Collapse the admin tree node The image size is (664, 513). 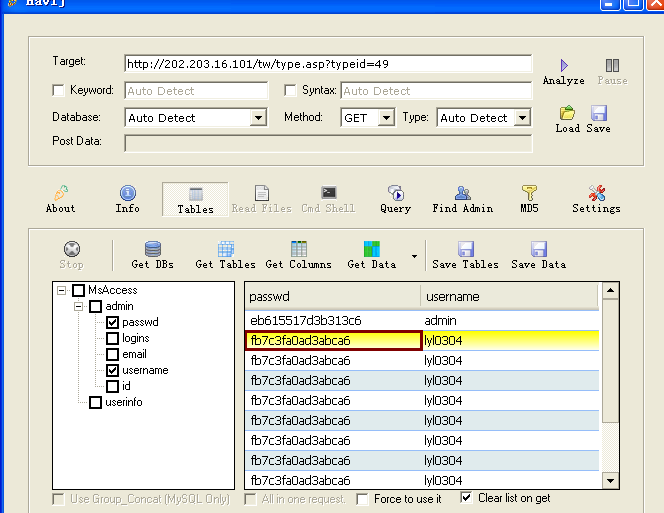click(x=79, y=306)
